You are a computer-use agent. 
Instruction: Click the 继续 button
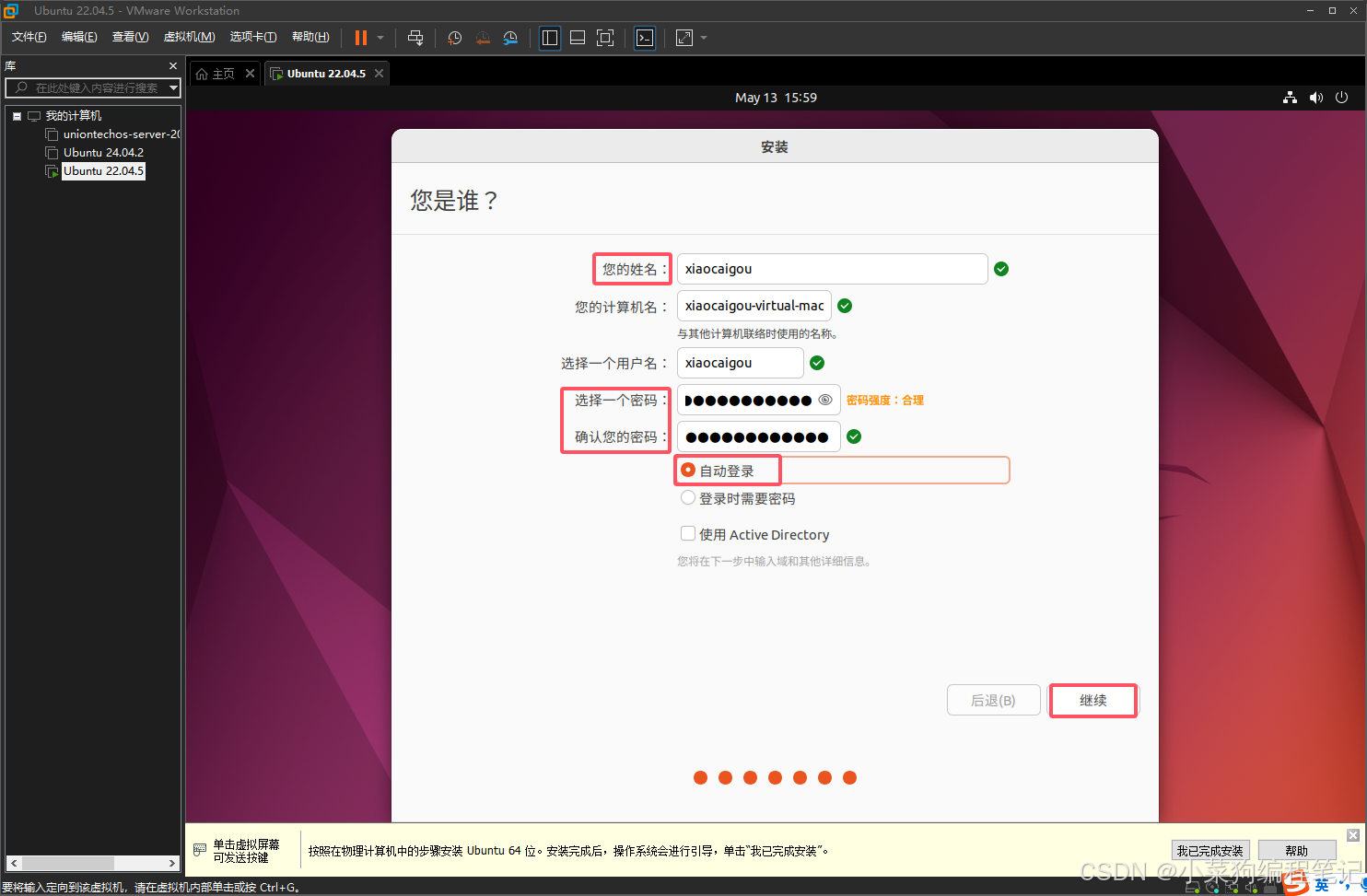1092,700
